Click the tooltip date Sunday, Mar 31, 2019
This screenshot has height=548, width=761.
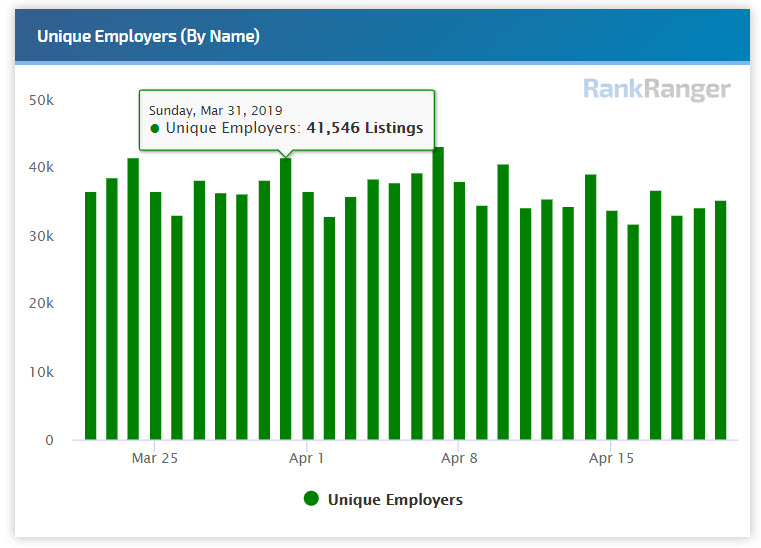[x=215, y=109]
